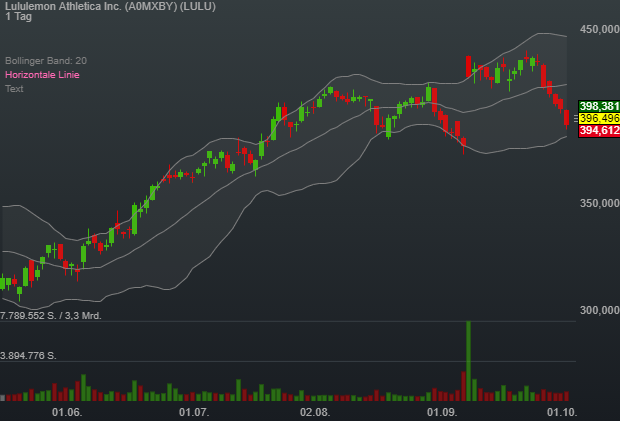Select the pink 'Horizontale Linie' legend entry
Image resolution: width=620 pixels, height=421 pixels.
pos(42,75)
